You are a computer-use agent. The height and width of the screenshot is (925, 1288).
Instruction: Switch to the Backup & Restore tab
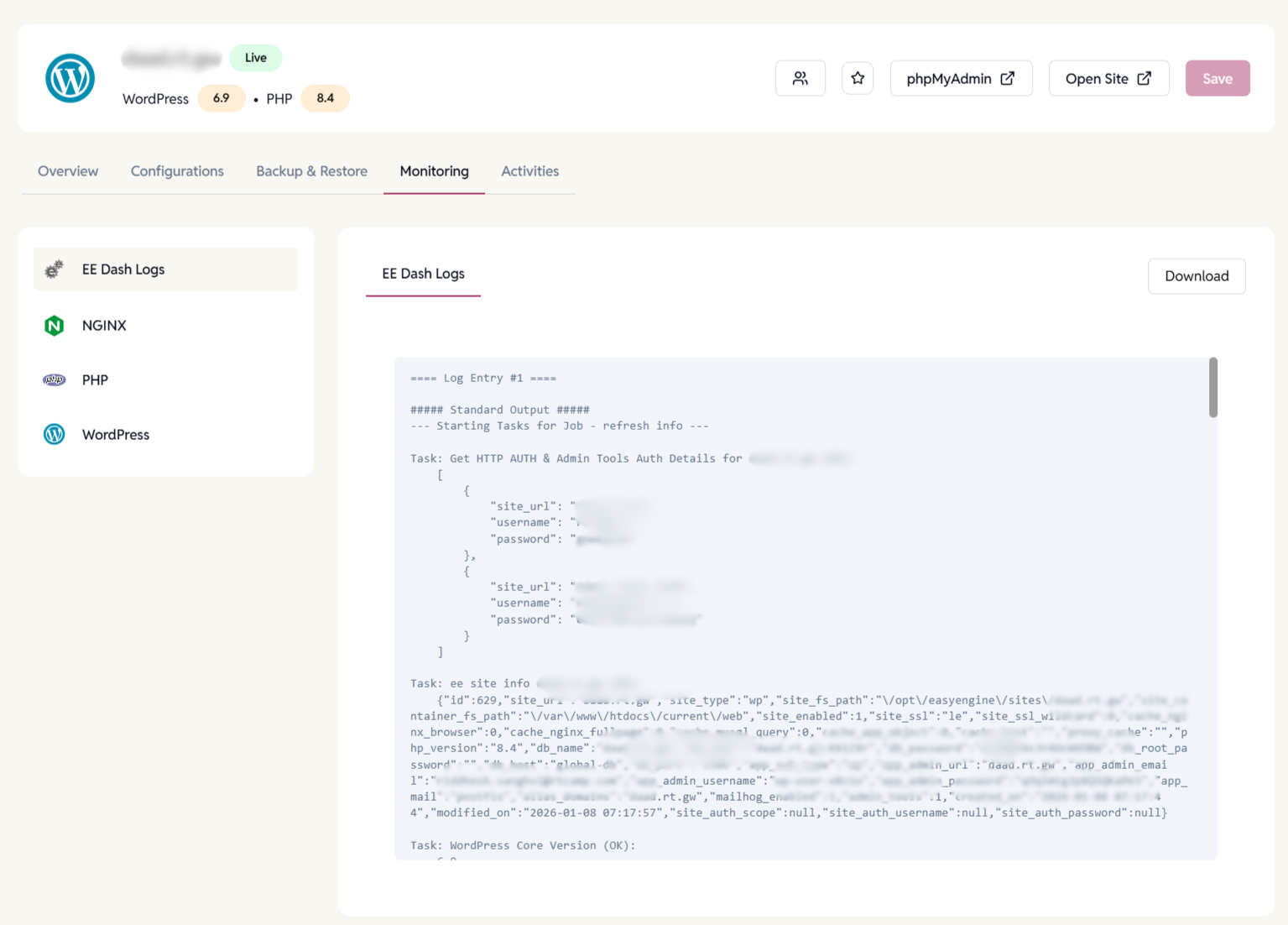(311, 170)
